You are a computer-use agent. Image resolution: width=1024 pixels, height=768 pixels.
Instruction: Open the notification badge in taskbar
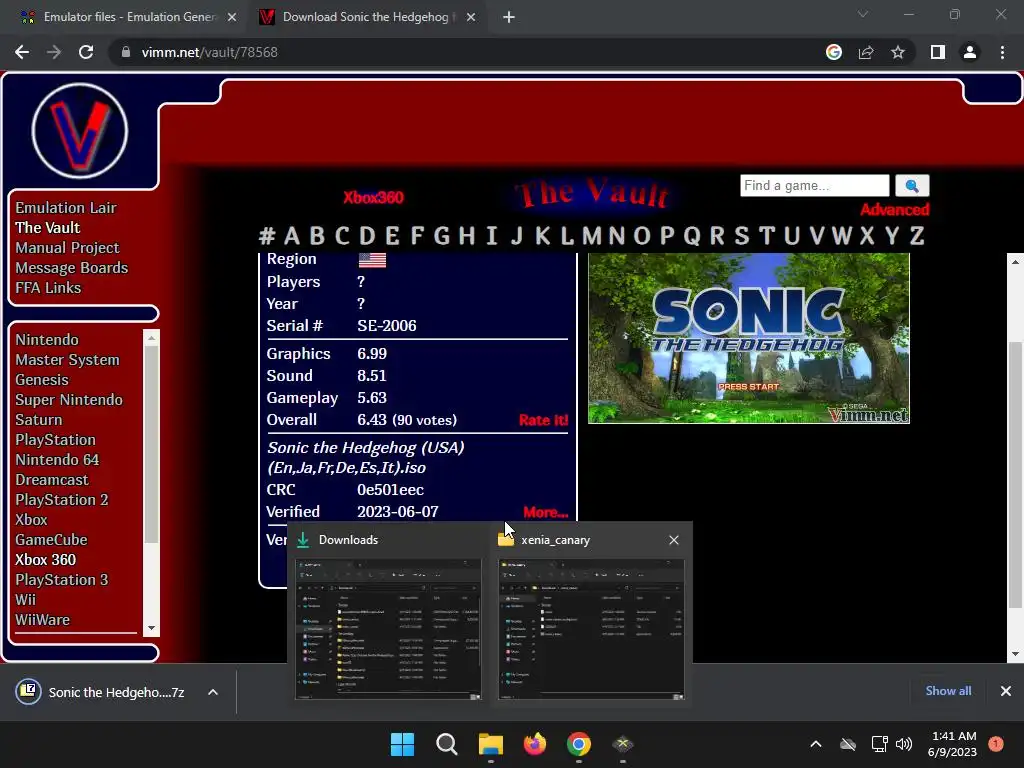click(x=996, y=743)
